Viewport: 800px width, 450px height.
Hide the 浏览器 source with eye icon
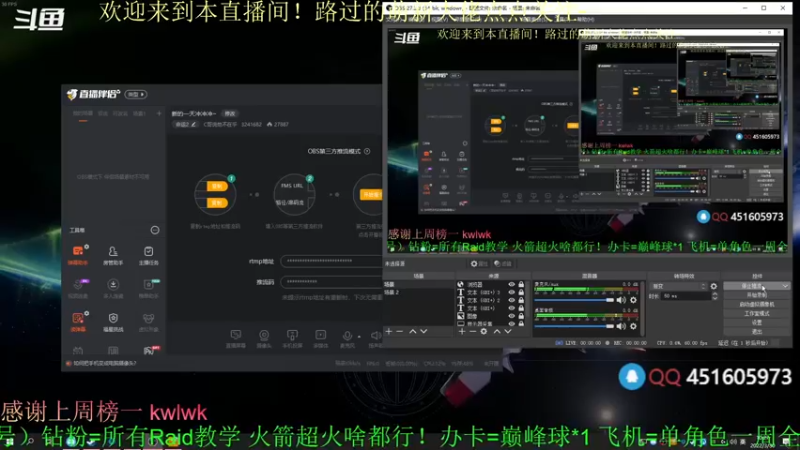point(511,285)
